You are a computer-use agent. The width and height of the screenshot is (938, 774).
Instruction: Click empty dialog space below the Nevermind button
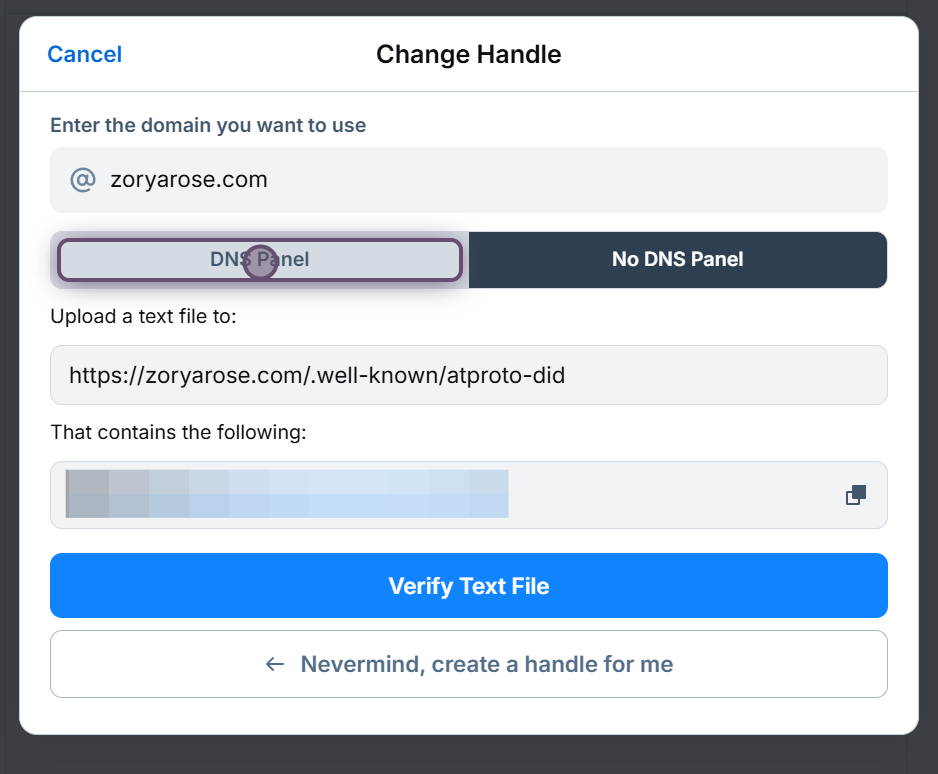coord(468,716)
